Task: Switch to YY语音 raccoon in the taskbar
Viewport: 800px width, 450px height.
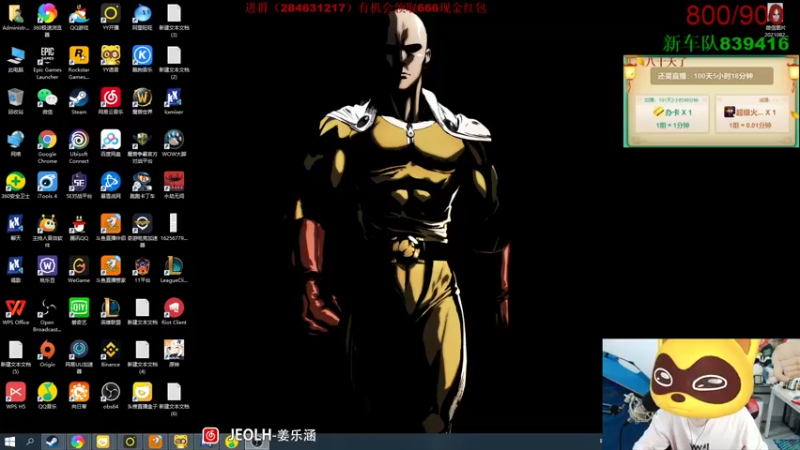Action: point(180,441)
